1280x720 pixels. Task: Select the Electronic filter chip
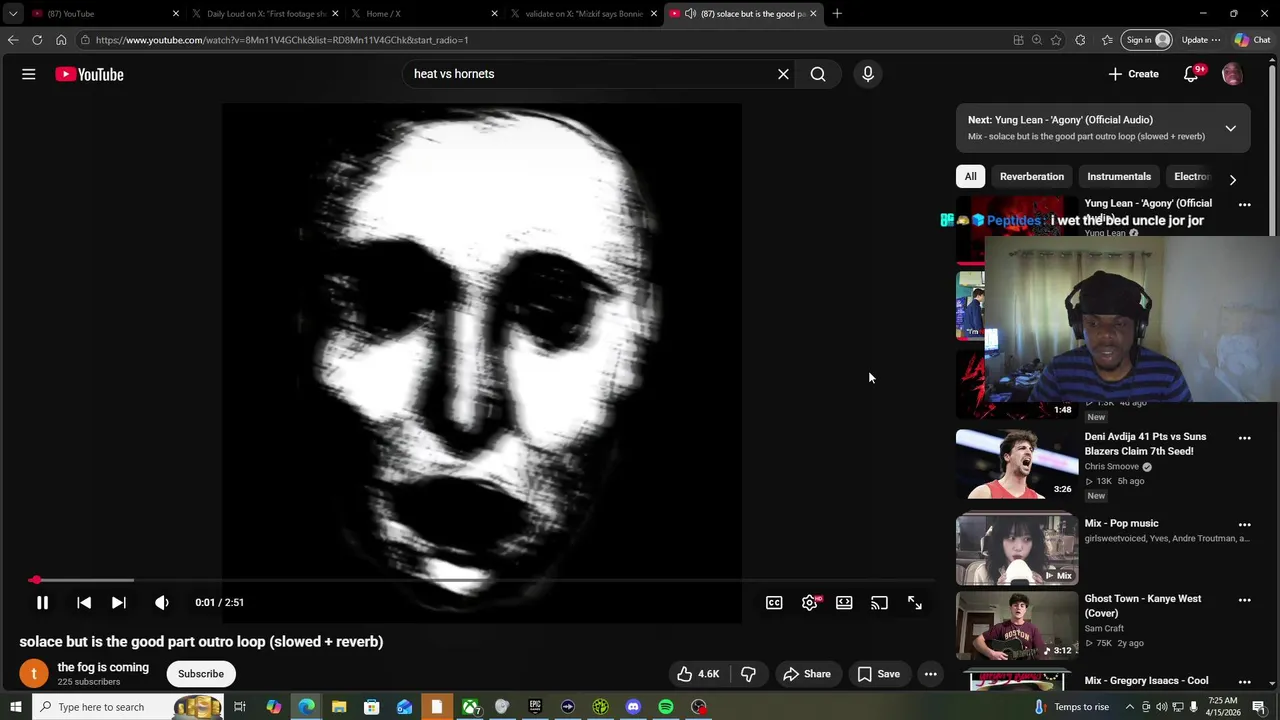click(1192, 176)
